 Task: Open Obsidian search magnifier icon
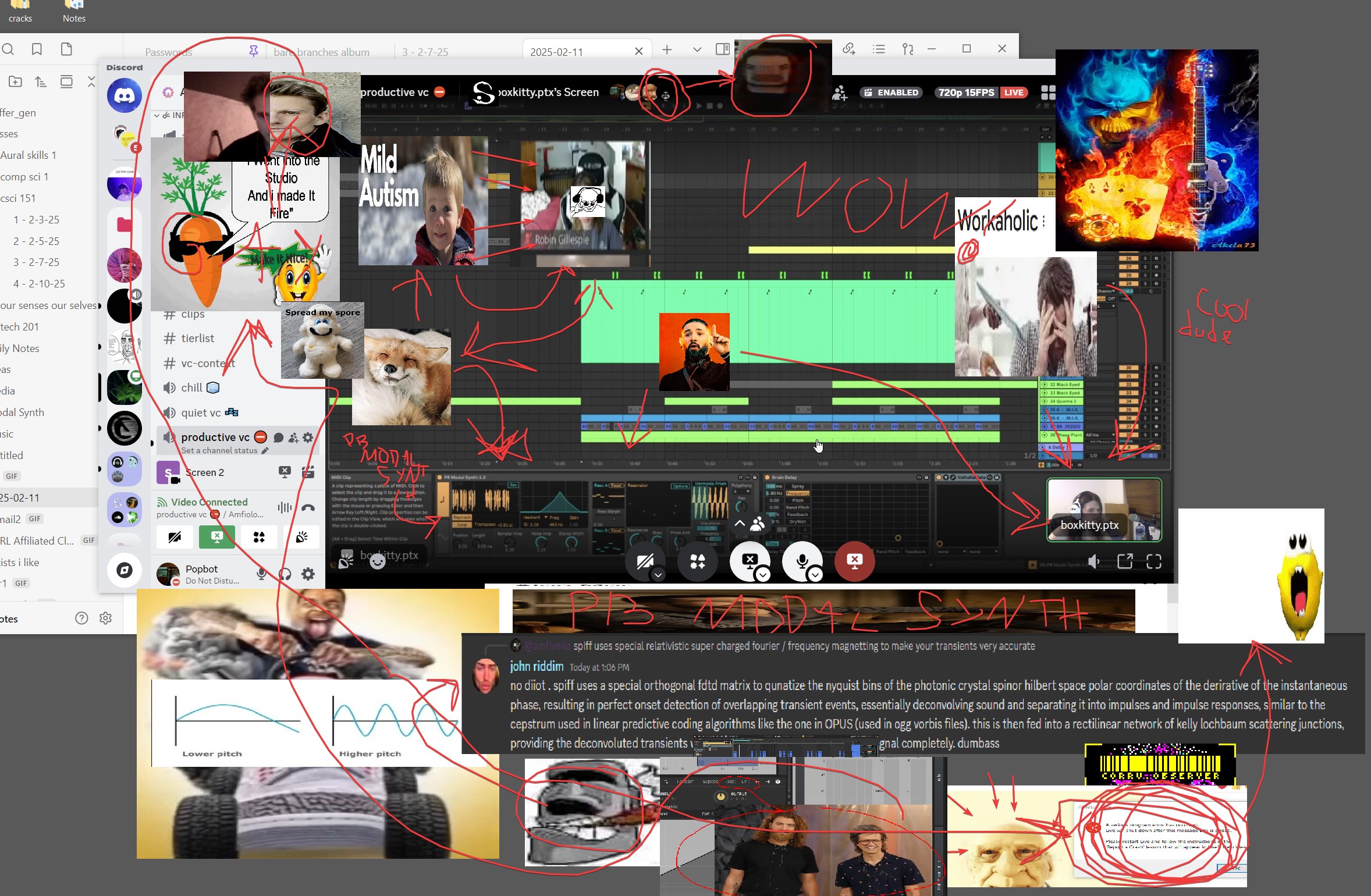tap(8, 49)
